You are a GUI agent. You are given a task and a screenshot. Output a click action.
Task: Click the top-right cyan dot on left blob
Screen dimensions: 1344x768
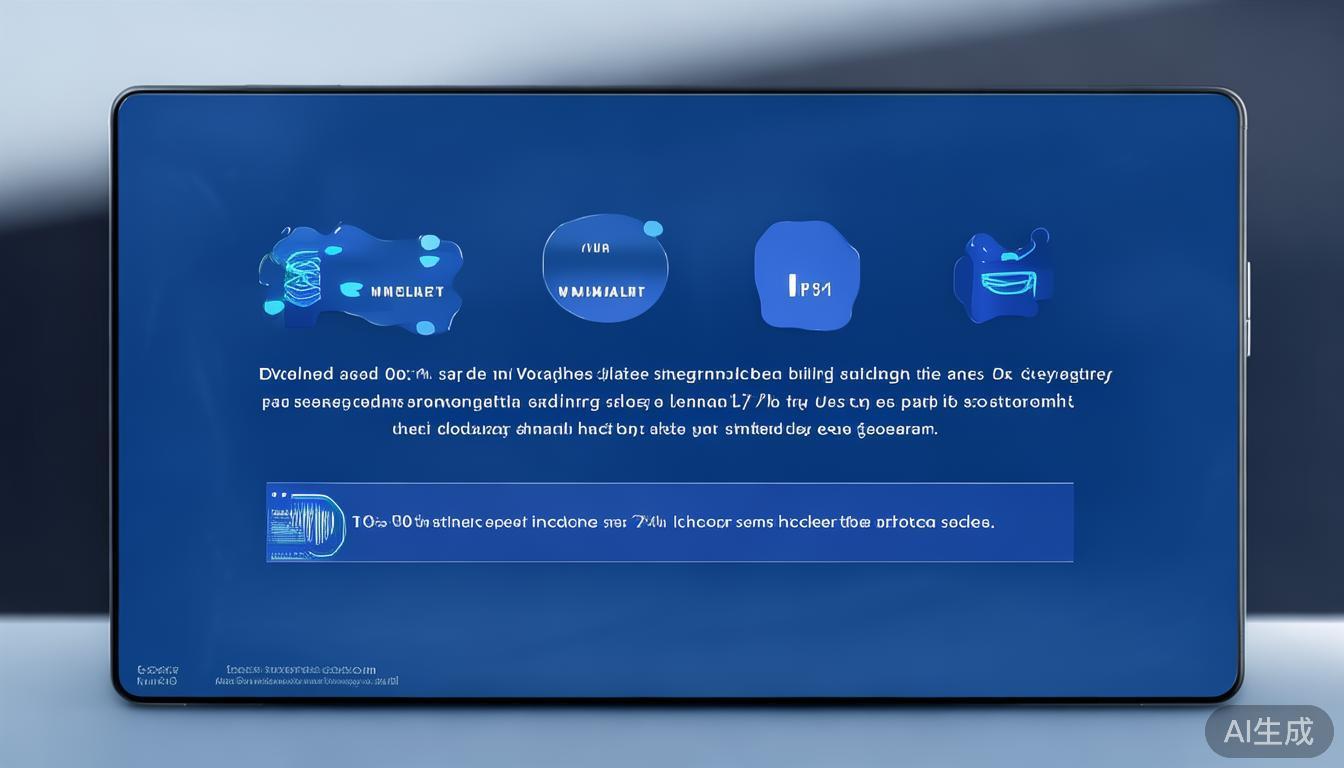point(430,243)
